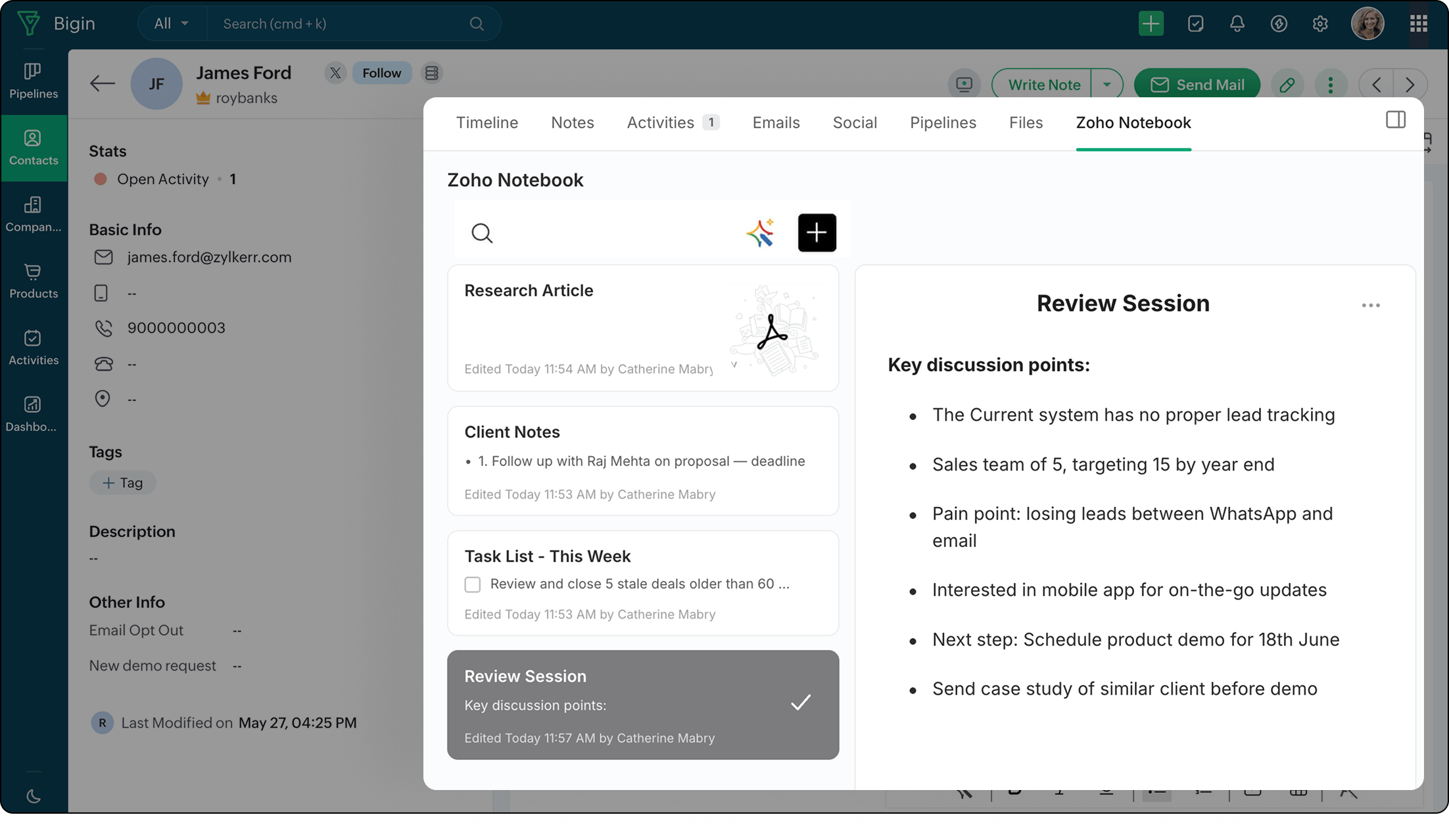1449x840 pixels.
Task: Toggle night mode moon icon
Action: click(34, 796)
